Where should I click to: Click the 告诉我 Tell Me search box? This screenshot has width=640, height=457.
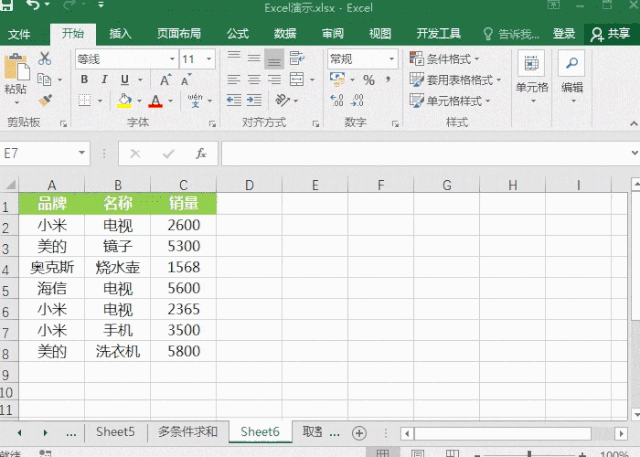point(511,34)
